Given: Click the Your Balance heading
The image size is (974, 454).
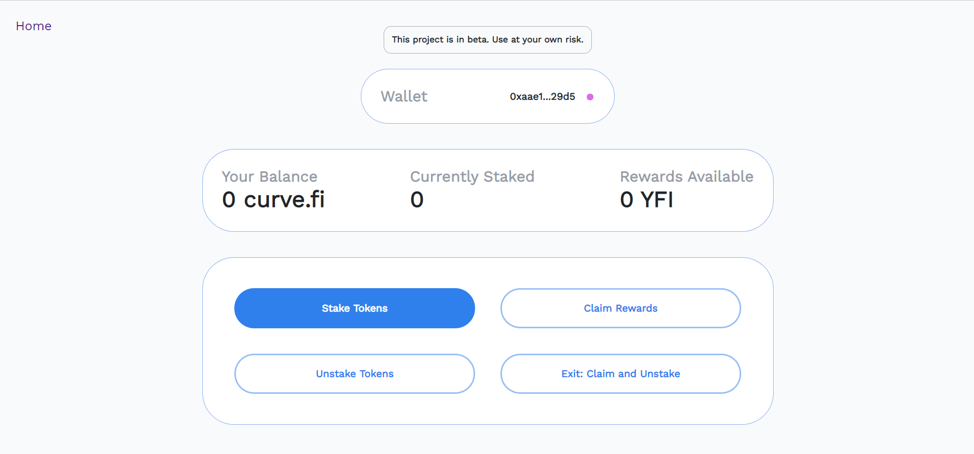Looking at the screenshot, I should 269,177.
